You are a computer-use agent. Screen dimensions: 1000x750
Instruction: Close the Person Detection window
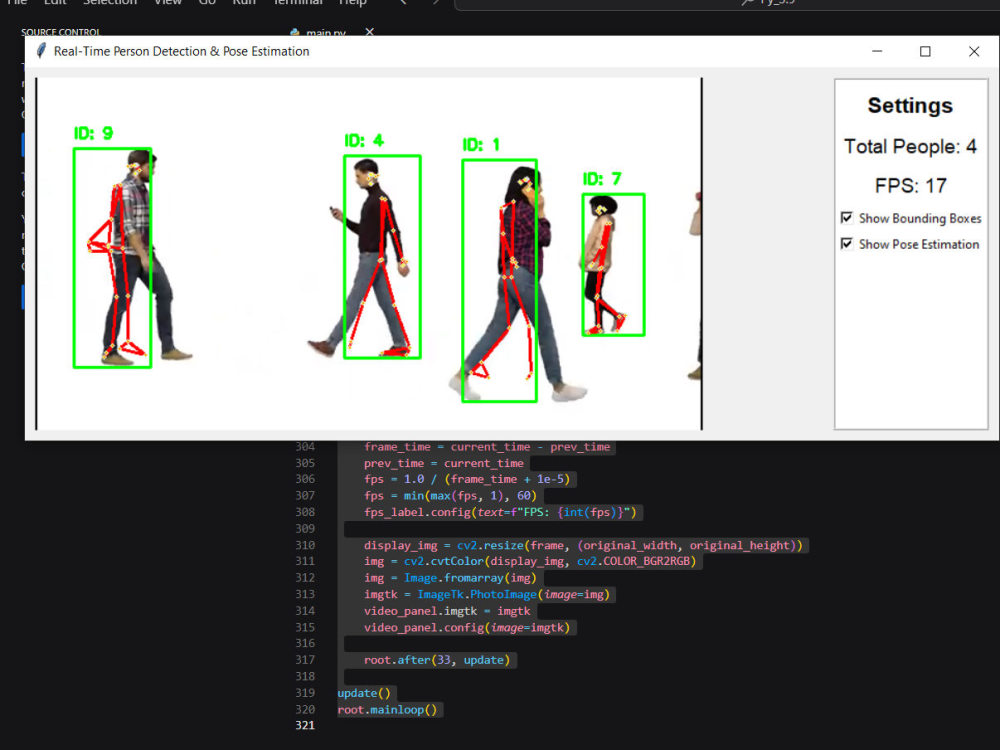[974, 51]
